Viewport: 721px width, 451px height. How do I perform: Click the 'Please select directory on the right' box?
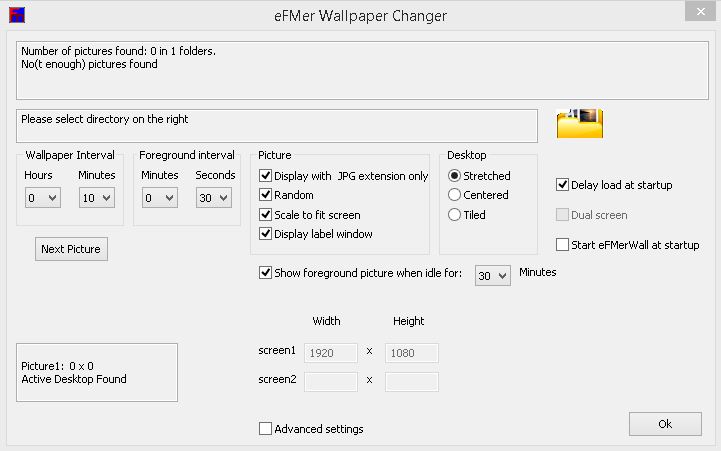[x=277, y=126]
